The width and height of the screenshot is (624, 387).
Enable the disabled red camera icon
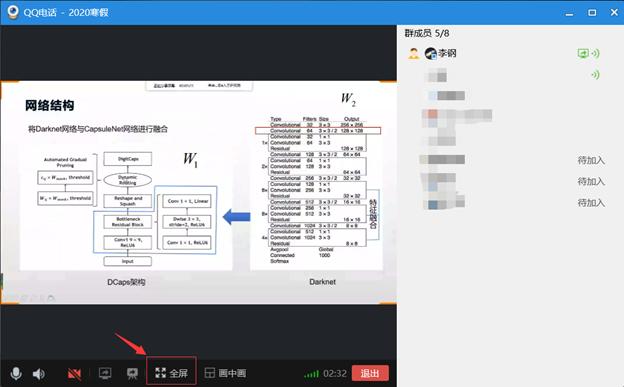coord(74,374)
